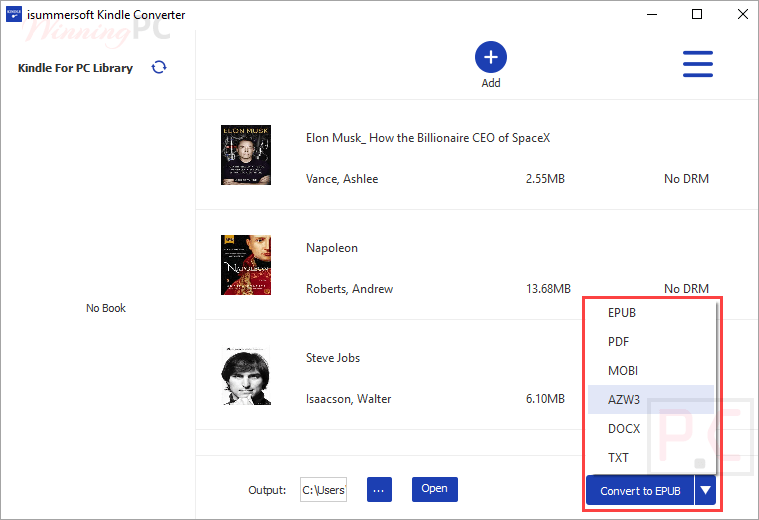Viewport: 759px width, 520px height.
Task: Click the isummersoft app logo icon
Action: point(14,14)
